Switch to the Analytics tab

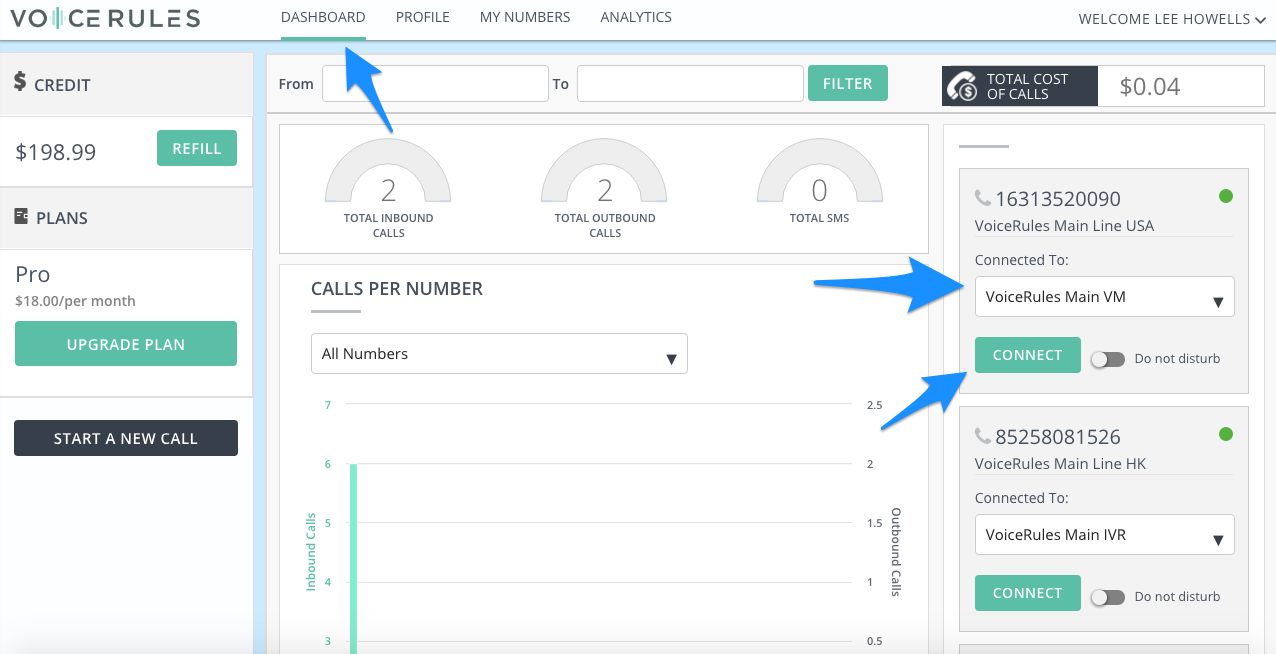(636, 17)
